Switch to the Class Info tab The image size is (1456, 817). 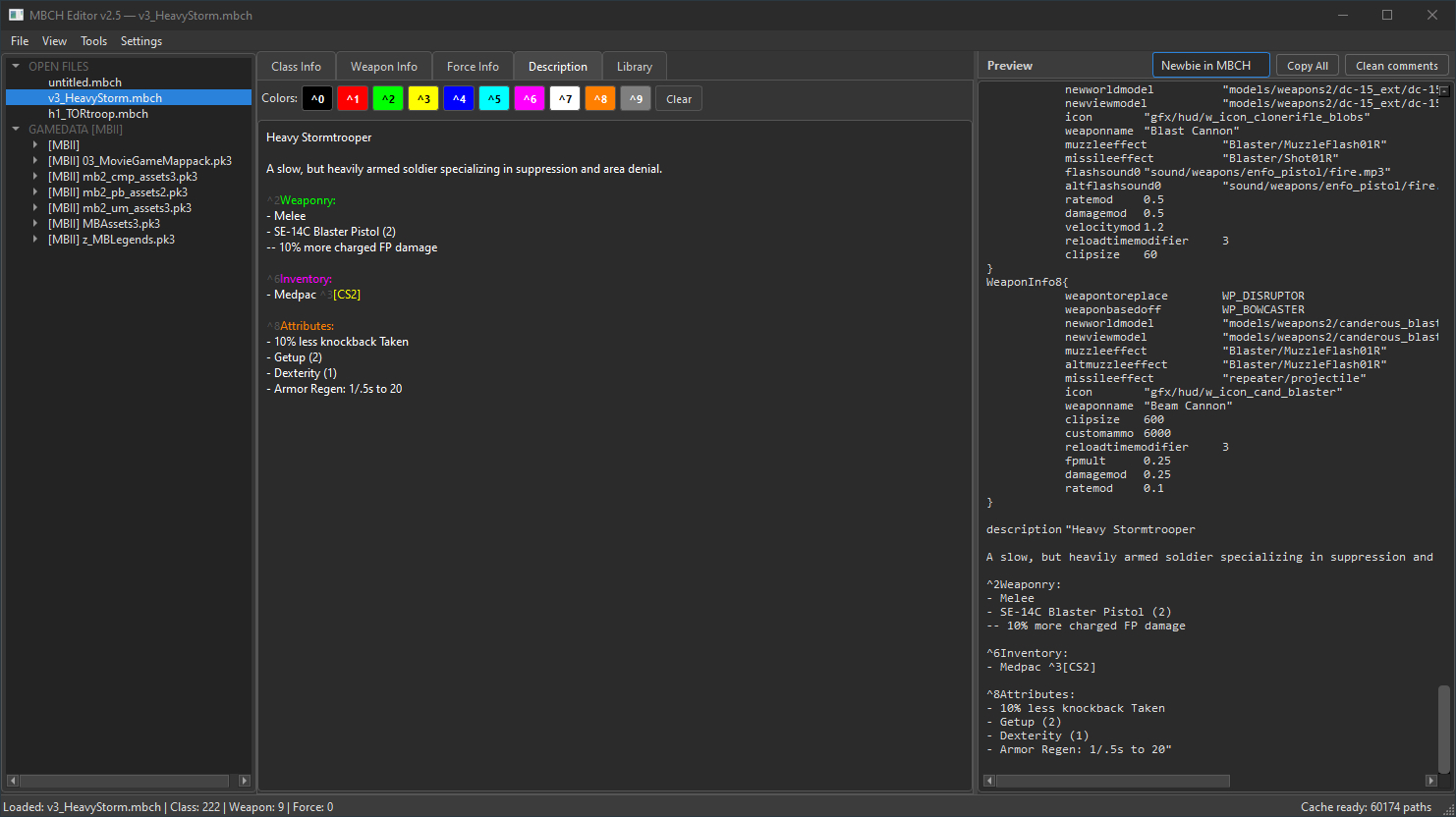click(x=296, y=67)
